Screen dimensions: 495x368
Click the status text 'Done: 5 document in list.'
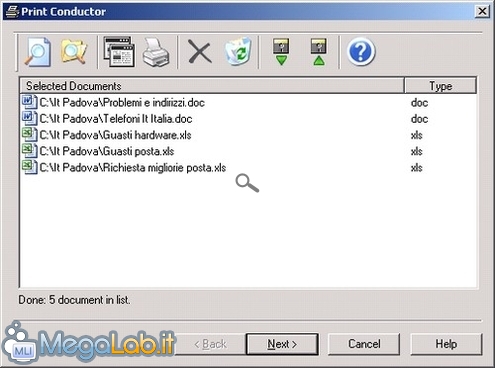click(74, 300)
